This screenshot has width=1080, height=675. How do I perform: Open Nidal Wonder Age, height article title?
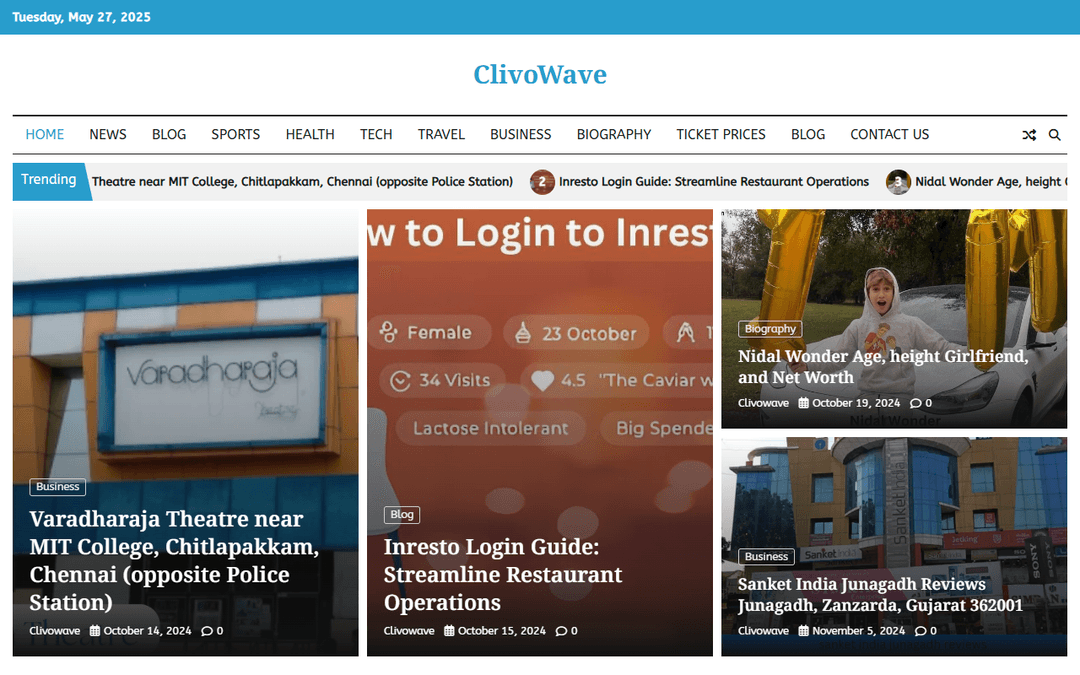[883, 366]
